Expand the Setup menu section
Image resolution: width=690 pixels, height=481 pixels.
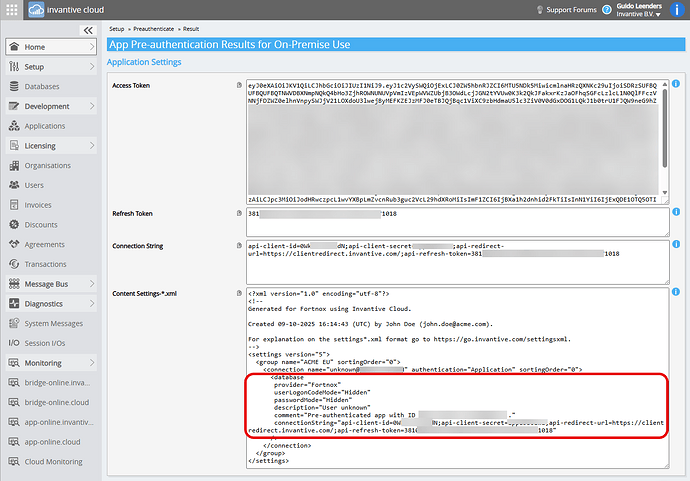(92, 67)
